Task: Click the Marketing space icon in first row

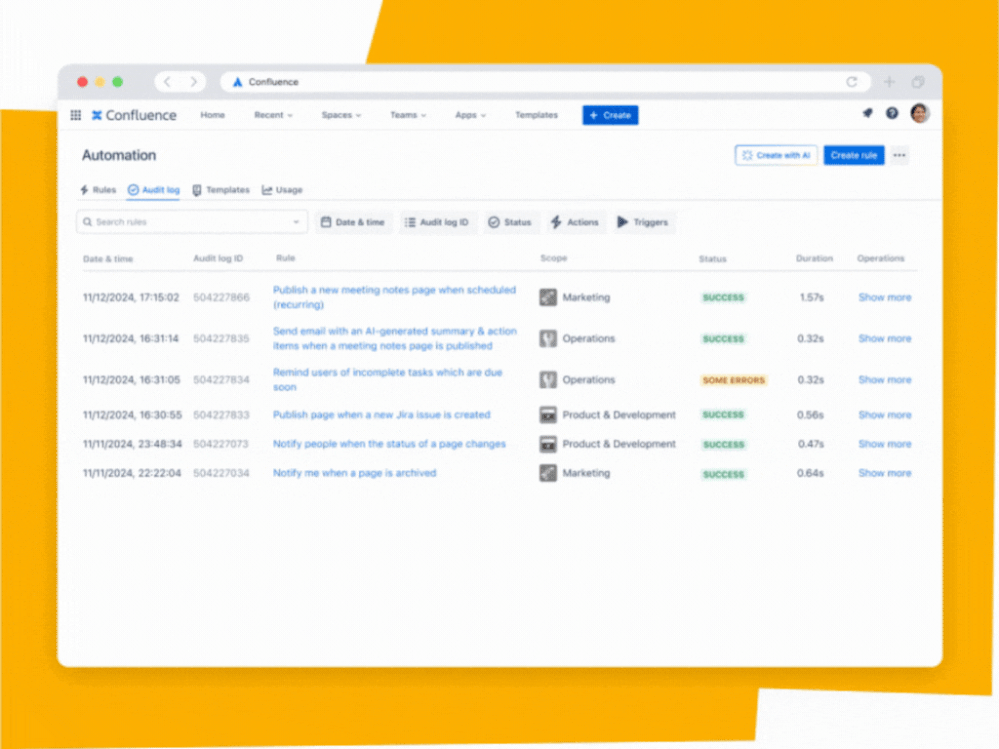Action: click(547, 297)
